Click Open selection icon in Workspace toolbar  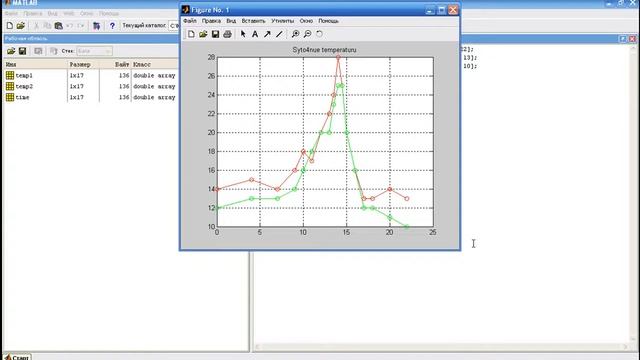pos(38,51)
